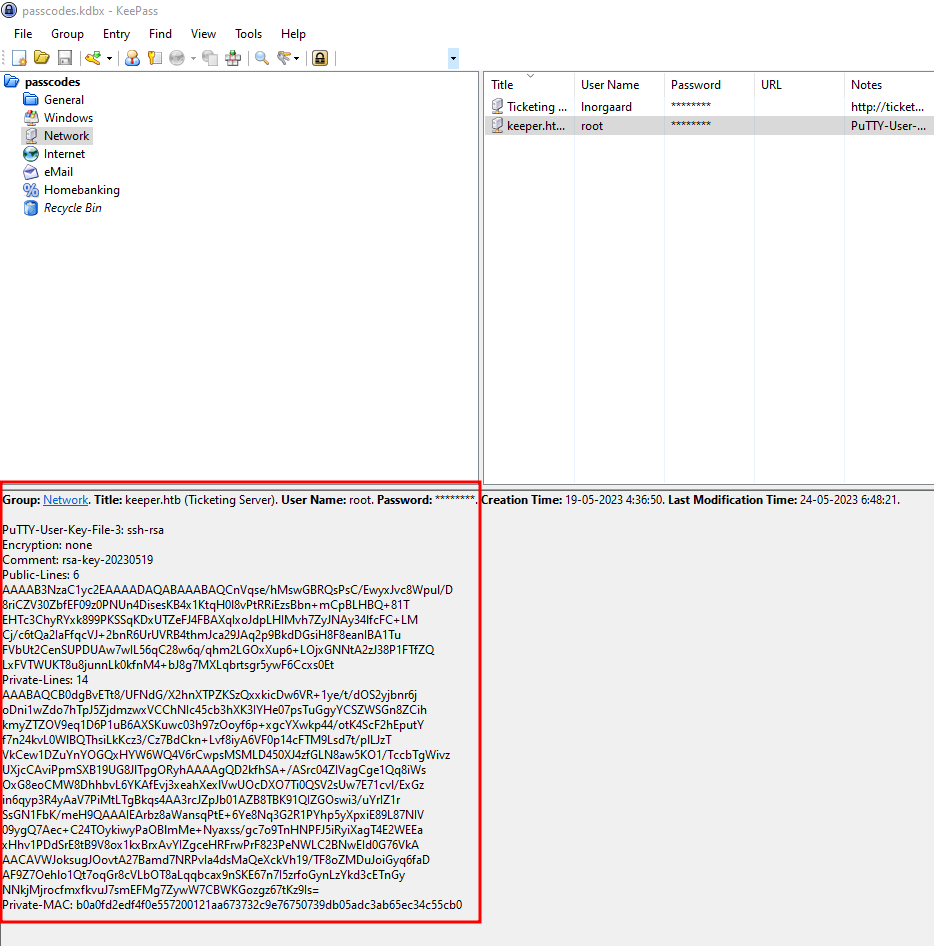
Task: Click the passcodes root folder icon
Action: click(11, 81)
